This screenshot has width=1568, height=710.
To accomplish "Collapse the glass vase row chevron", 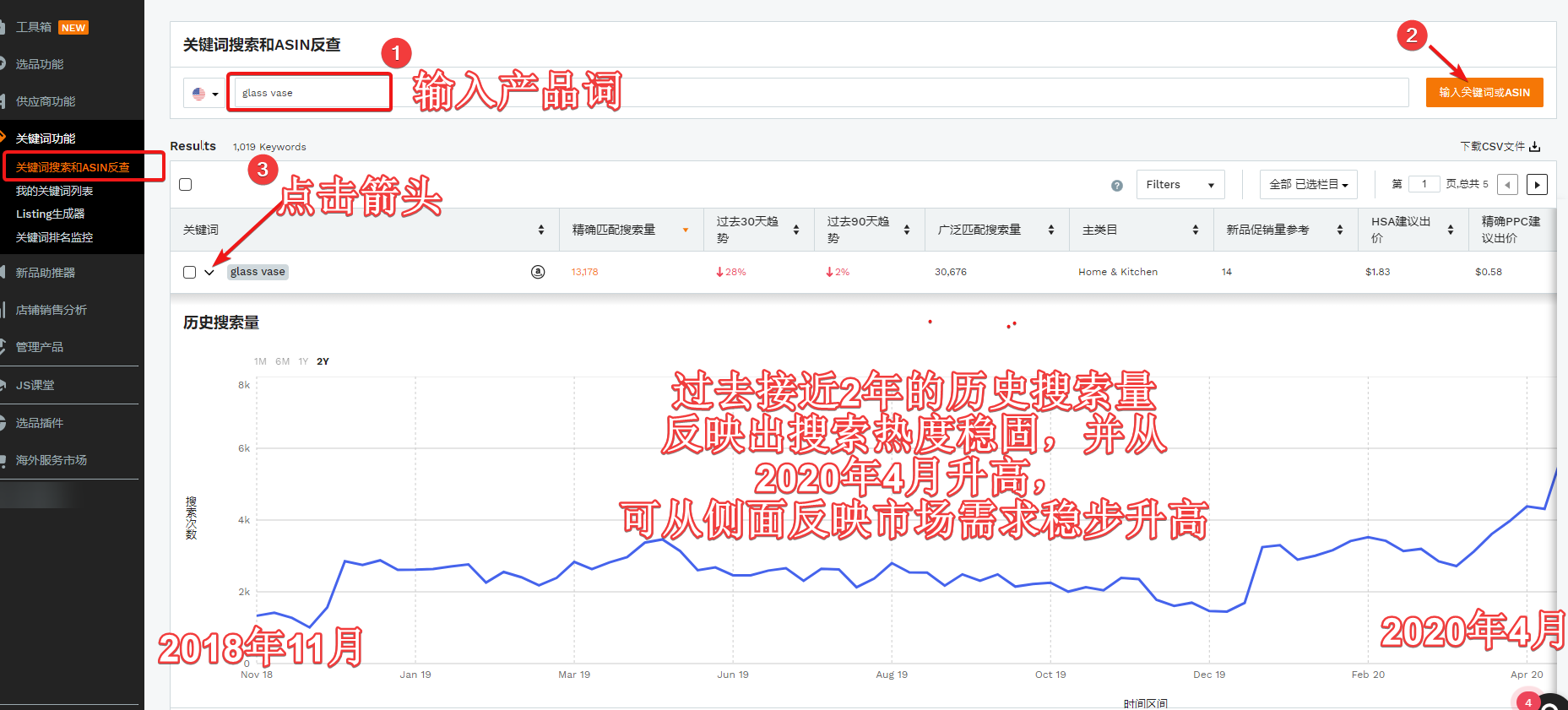I will point(209,272).
